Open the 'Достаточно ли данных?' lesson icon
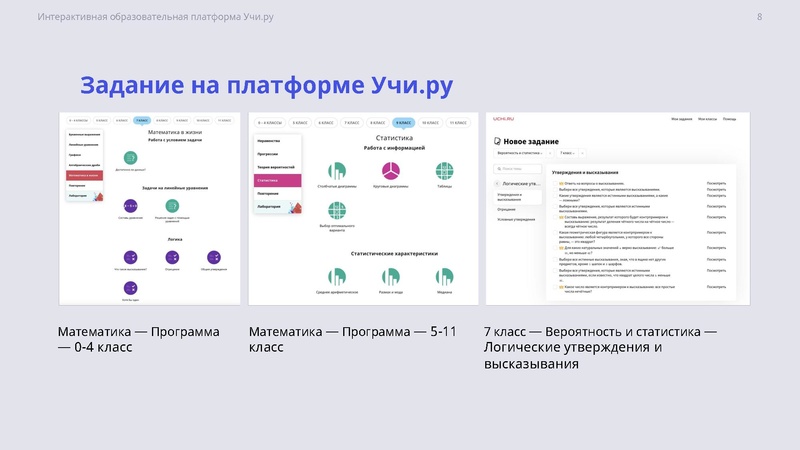 click(131, 158)
